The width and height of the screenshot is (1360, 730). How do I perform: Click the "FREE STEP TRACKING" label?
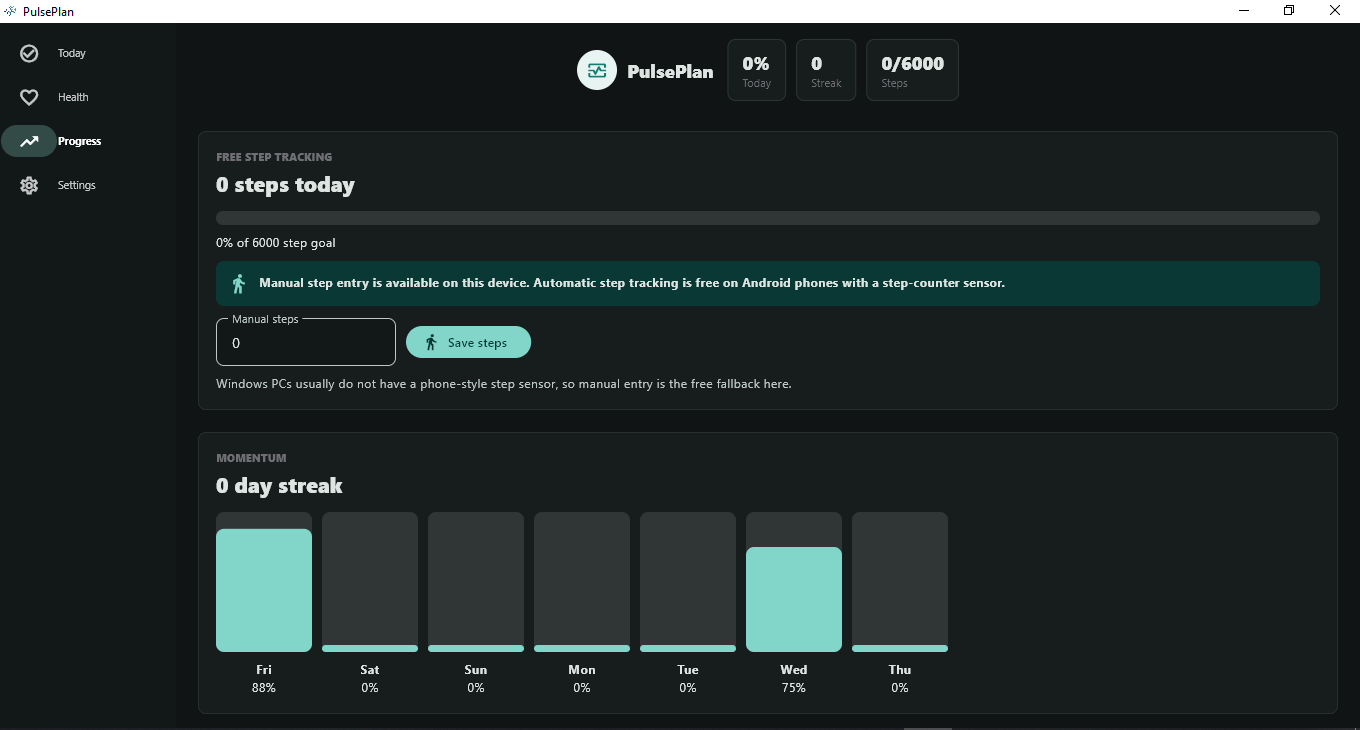click(x=274, y=157)
